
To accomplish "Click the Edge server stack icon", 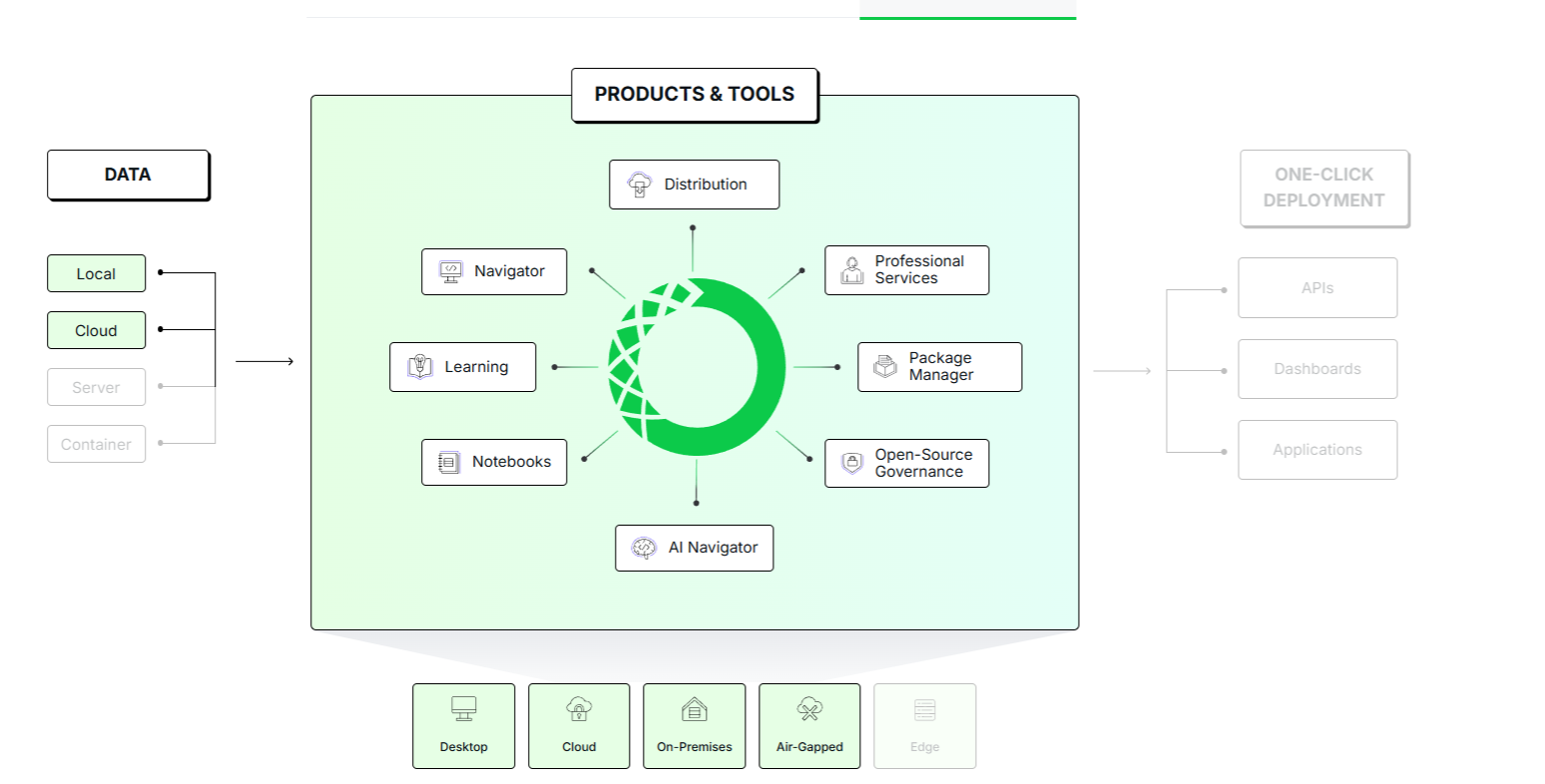I will pyautogui.click(x=925, y=709).
